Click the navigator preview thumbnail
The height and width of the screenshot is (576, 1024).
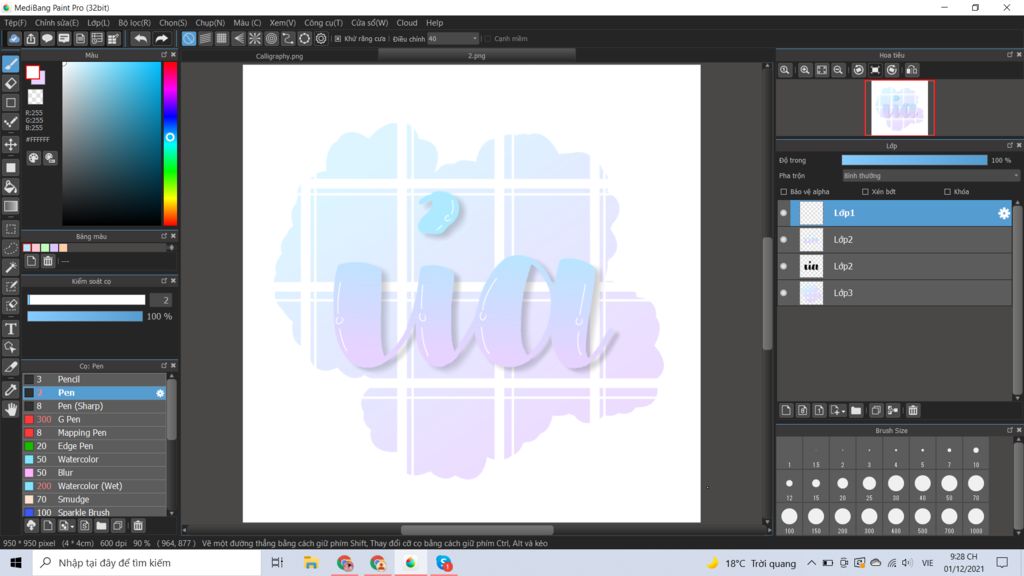pos(900,108)
